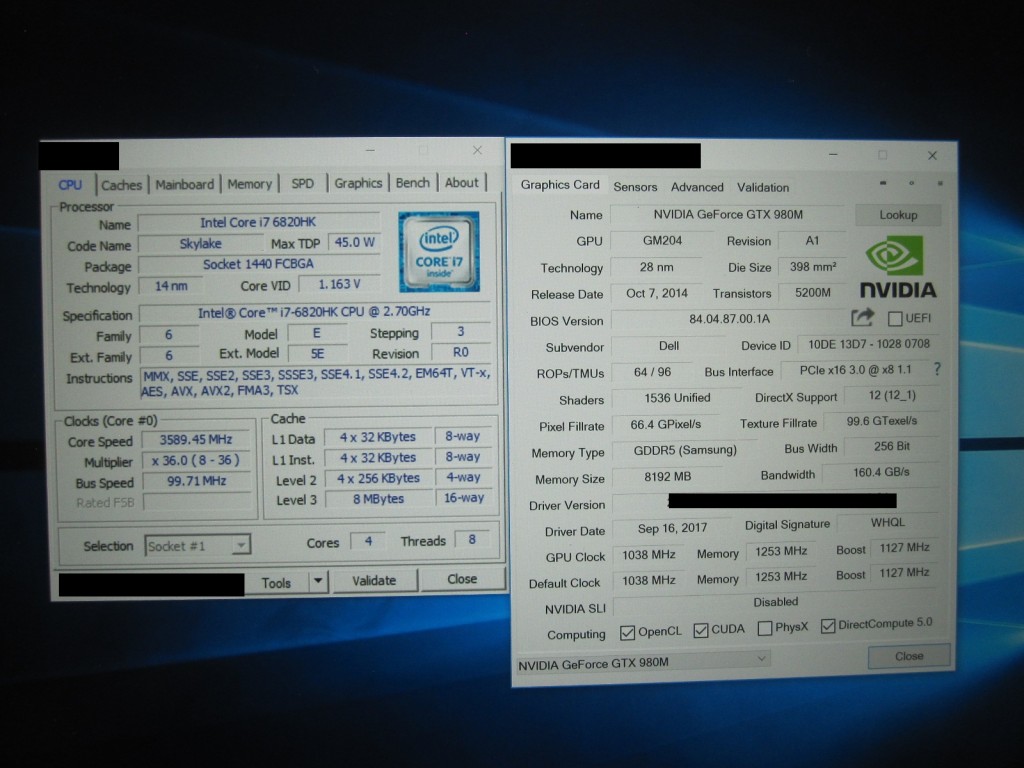Click the GPU Name field GeForce GTX 980M

pos(728,214)
